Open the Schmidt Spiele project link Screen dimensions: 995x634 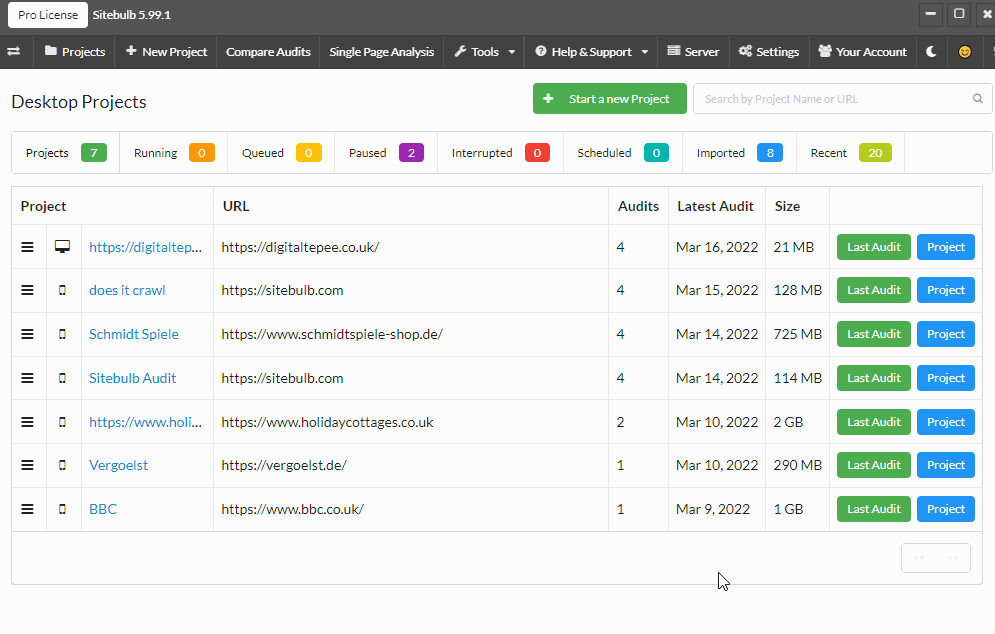click(x=133, y=334)
